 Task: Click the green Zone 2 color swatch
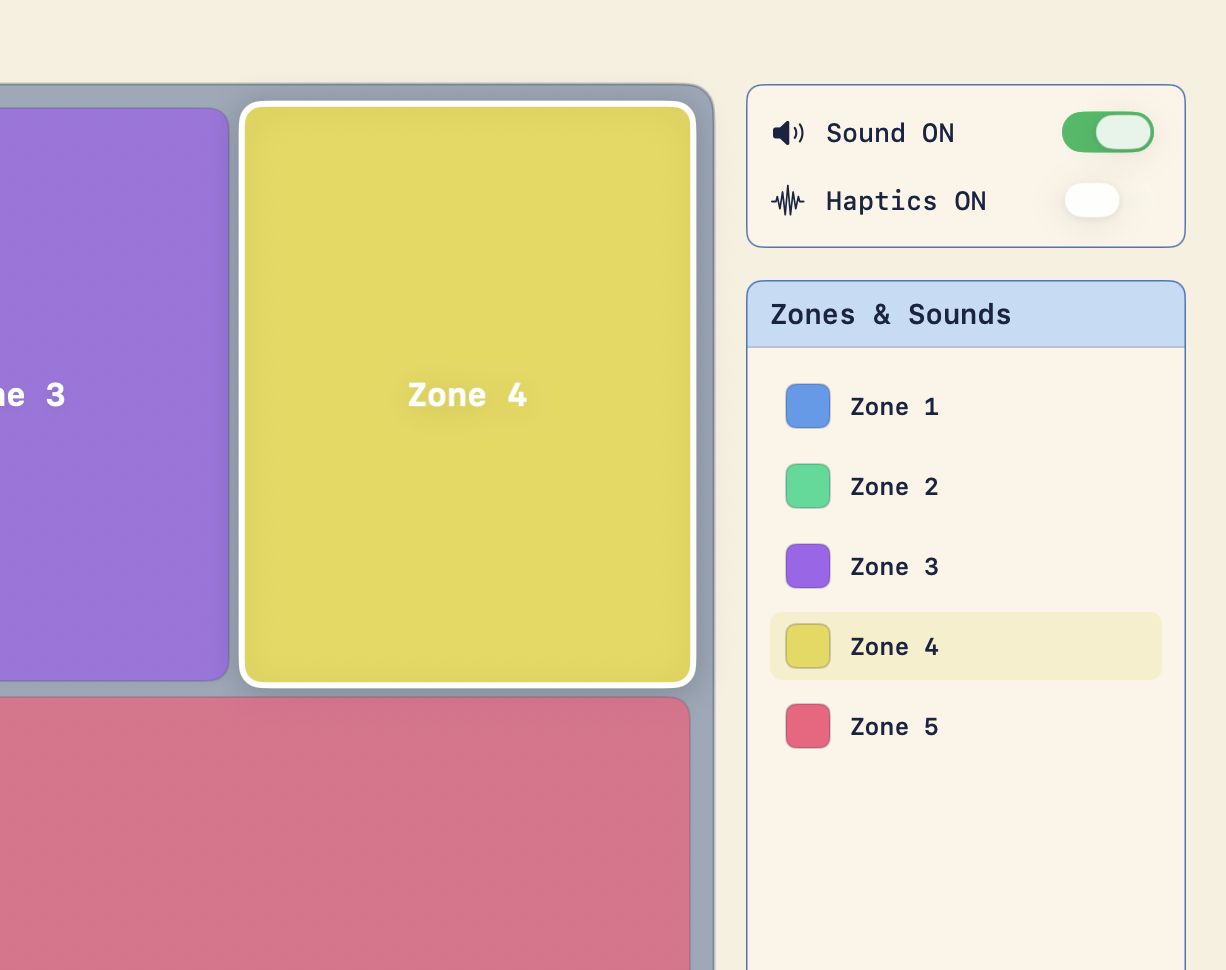pos(808,486)
